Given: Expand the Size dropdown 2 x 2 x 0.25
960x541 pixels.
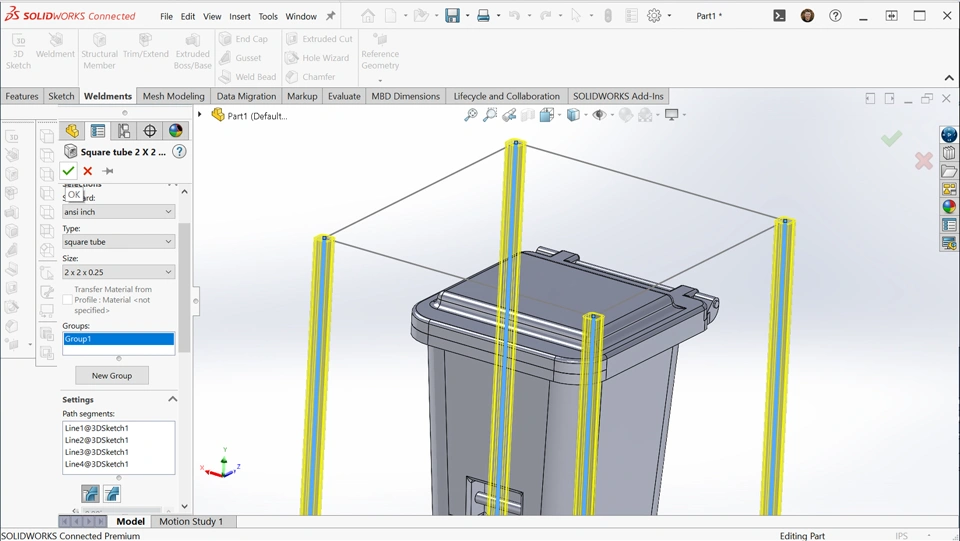Looking at the screenshot, I should tap(118, 272).
